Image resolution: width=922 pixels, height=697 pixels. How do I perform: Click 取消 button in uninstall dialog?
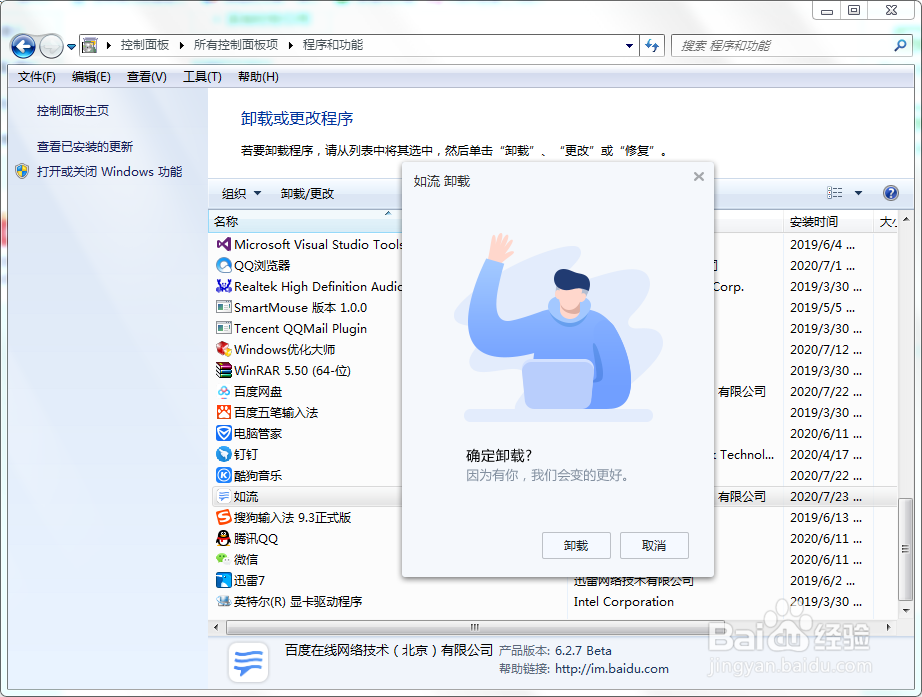point(654,546)
